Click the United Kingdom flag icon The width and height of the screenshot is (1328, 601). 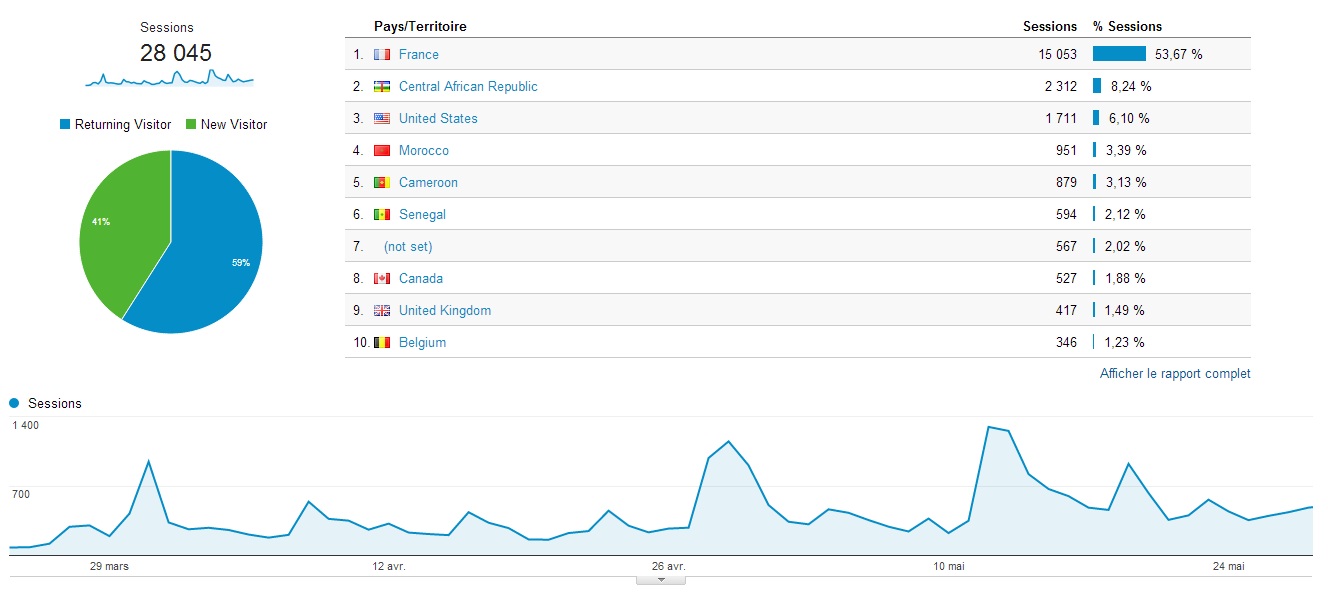(382, 311)
